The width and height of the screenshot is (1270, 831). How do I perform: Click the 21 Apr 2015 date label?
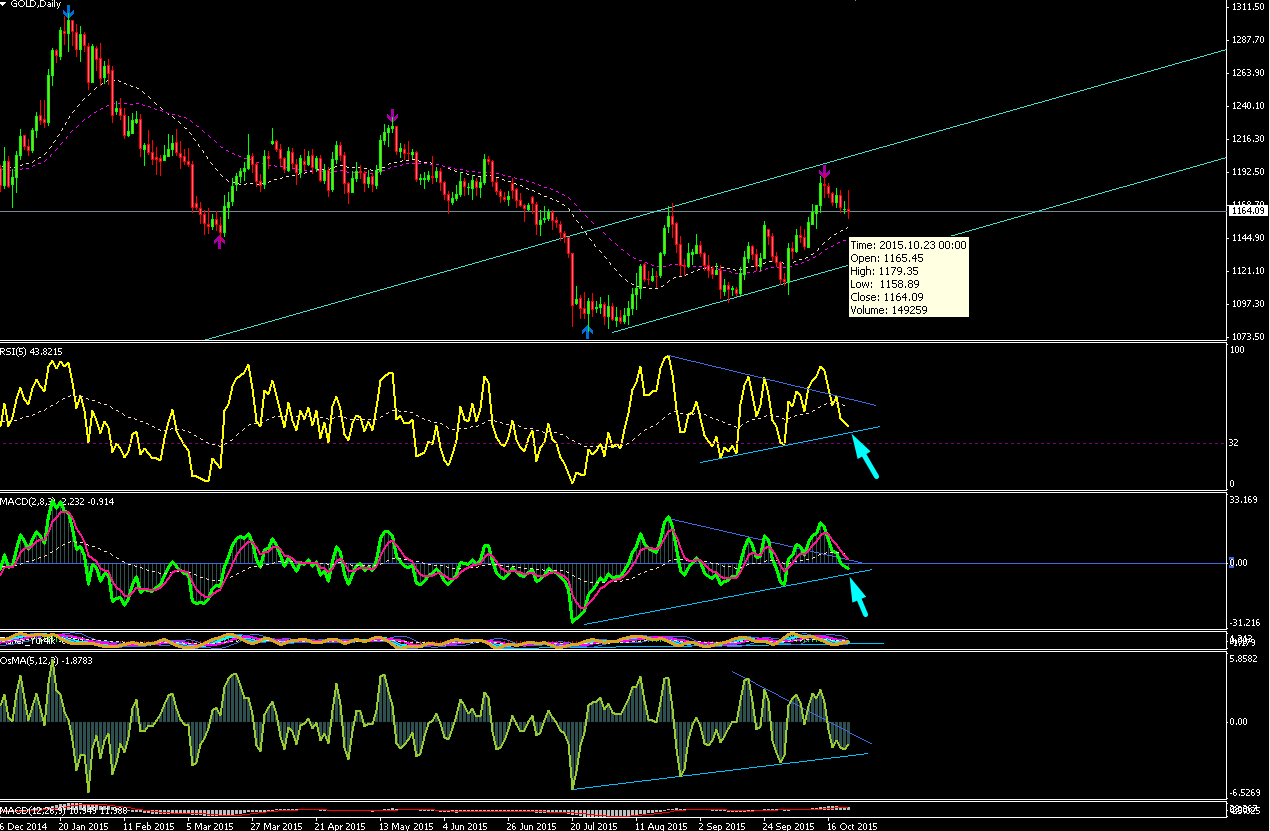[x=342, y=826]
